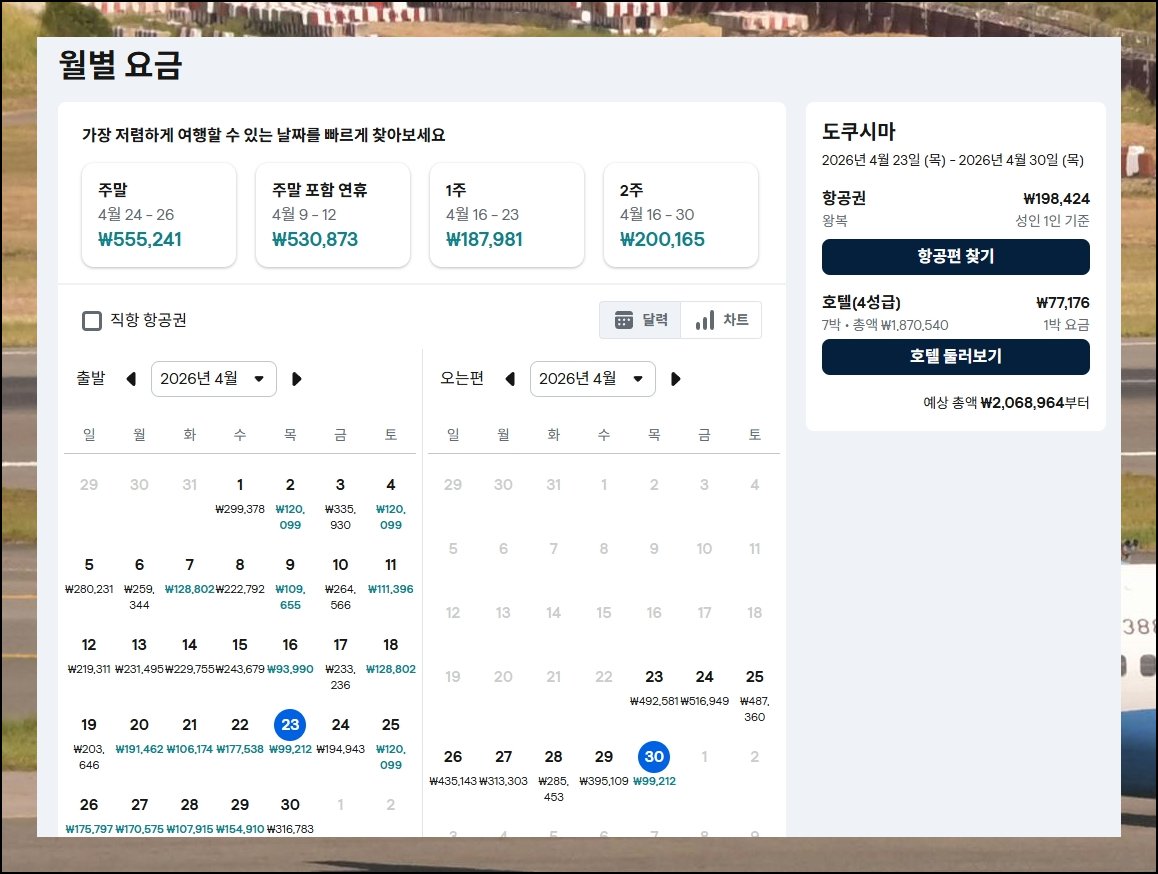Select the 주말 4월 24 - 26 card
This screenshot has width=1158, height=874.
pos(159,215)
